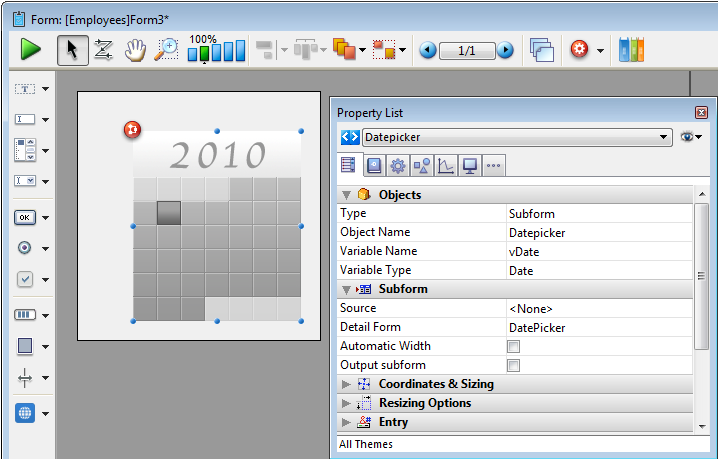Expand the Resizing Options section
The width and height of the screenshot is (718, 459).
[347, 403]
